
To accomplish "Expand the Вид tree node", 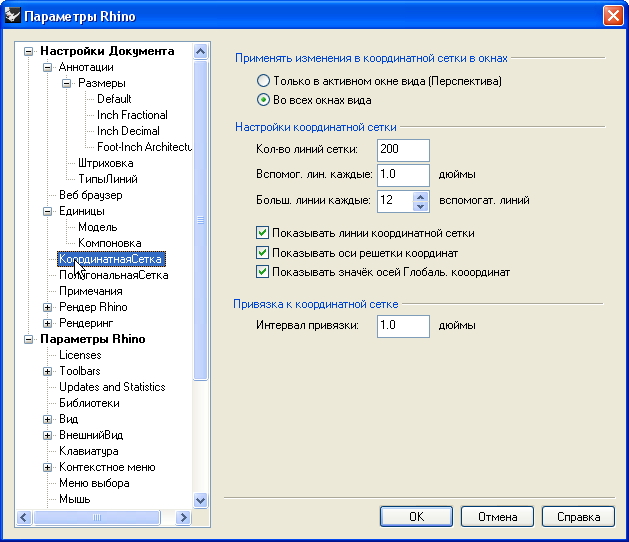I will coord(47,420).
